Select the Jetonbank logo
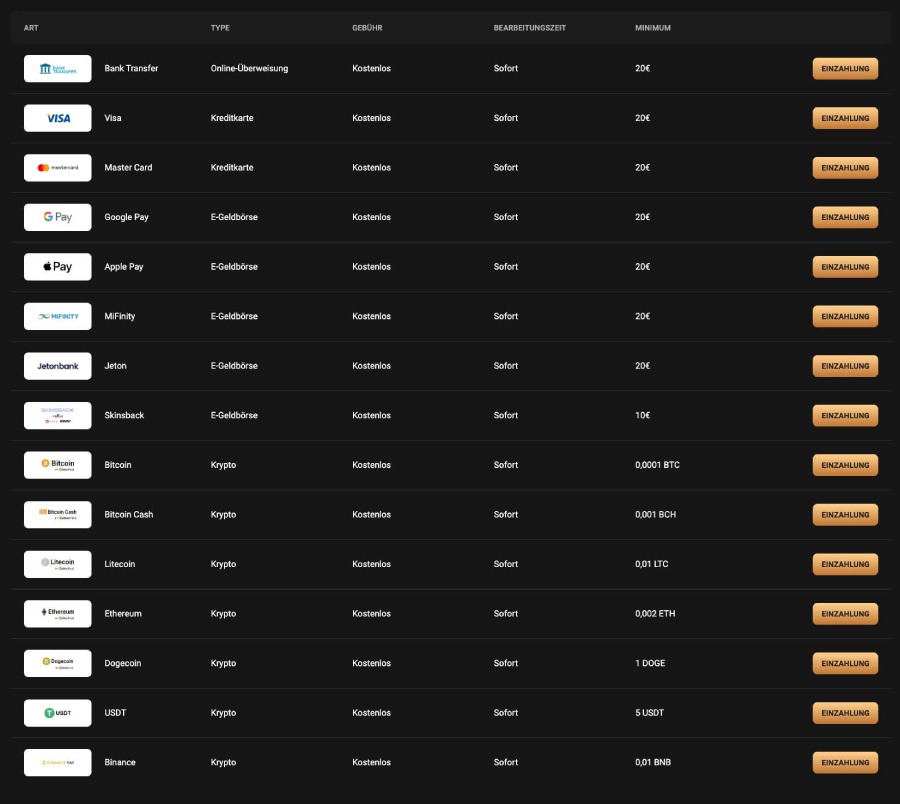 tap(57, 366)
